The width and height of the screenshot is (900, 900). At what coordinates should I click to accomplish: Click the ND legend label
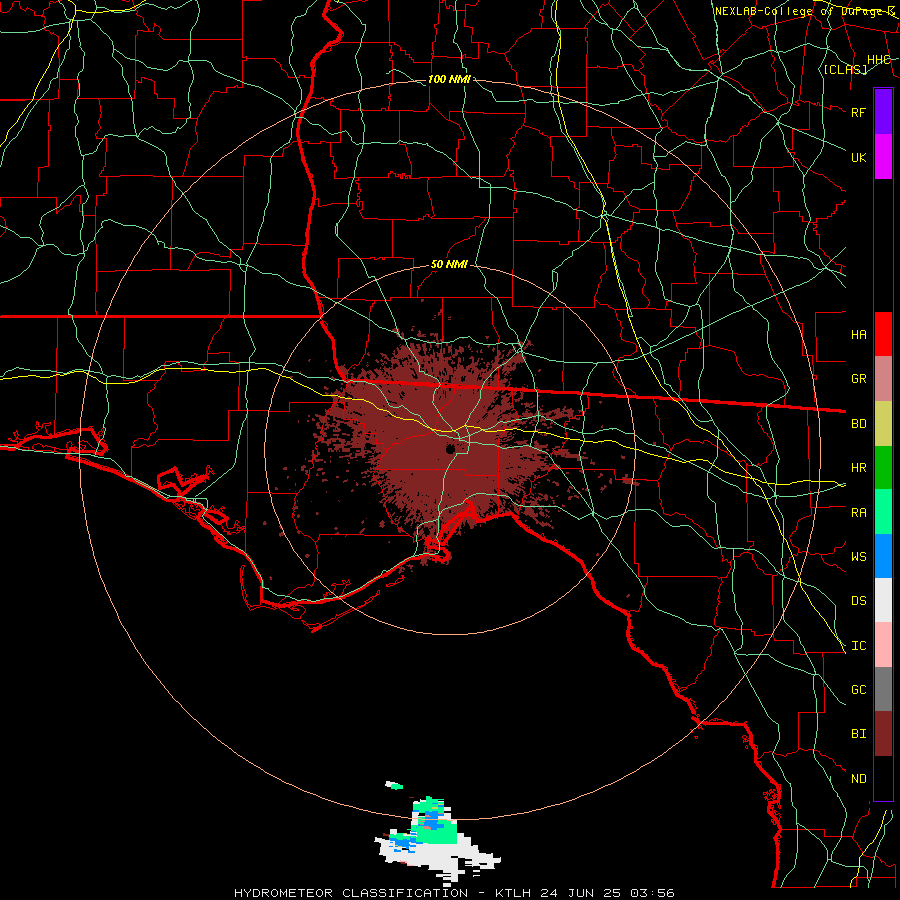tap(858, 778)
